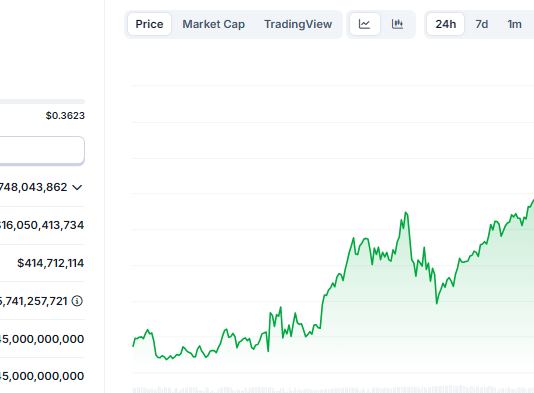The height and width of the screenshot is (393, 534).
Task: Choose the 1m time range
Action: (x=514, y=24)
